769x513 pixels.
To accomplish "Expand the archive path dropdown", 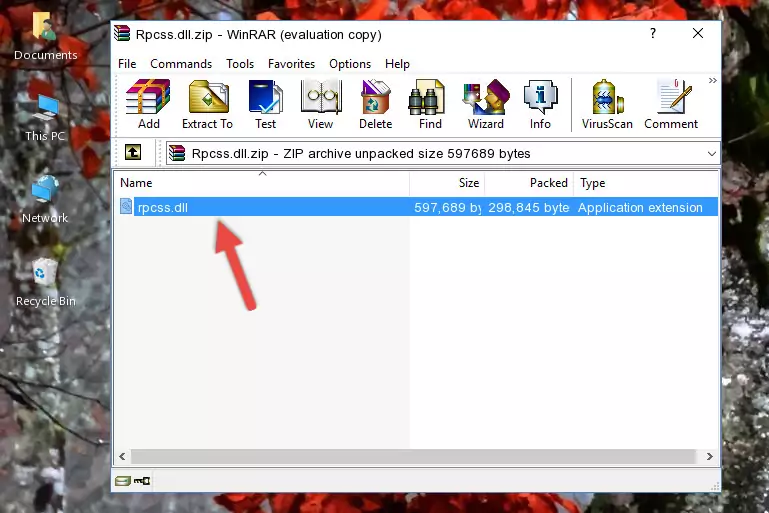I will tap(712, 154).
